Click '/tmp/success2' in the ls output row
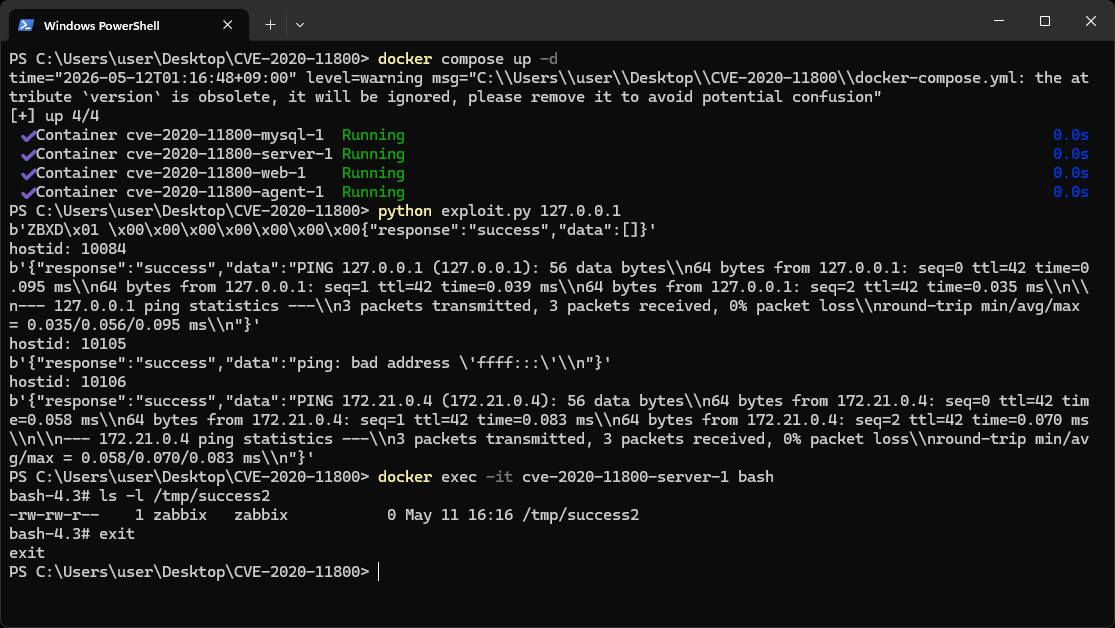 580,515
